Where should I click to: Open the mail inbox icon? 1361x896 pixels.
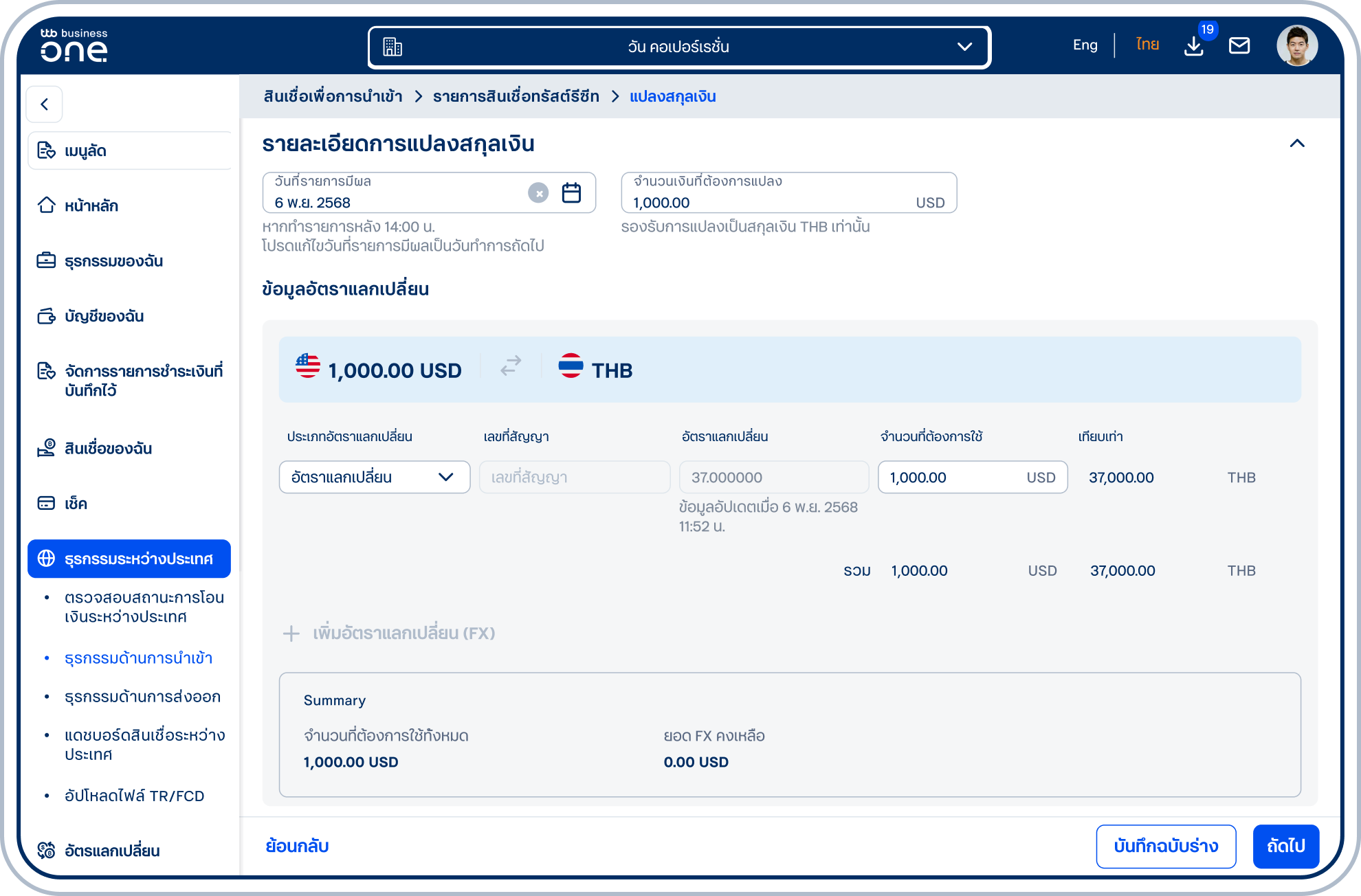(x=1239, y=46)
